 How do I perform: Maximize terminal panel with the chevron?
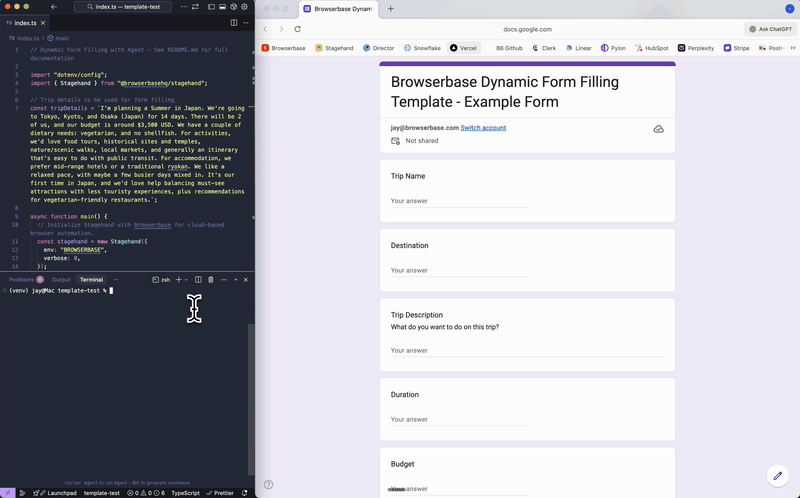(235, 280)
